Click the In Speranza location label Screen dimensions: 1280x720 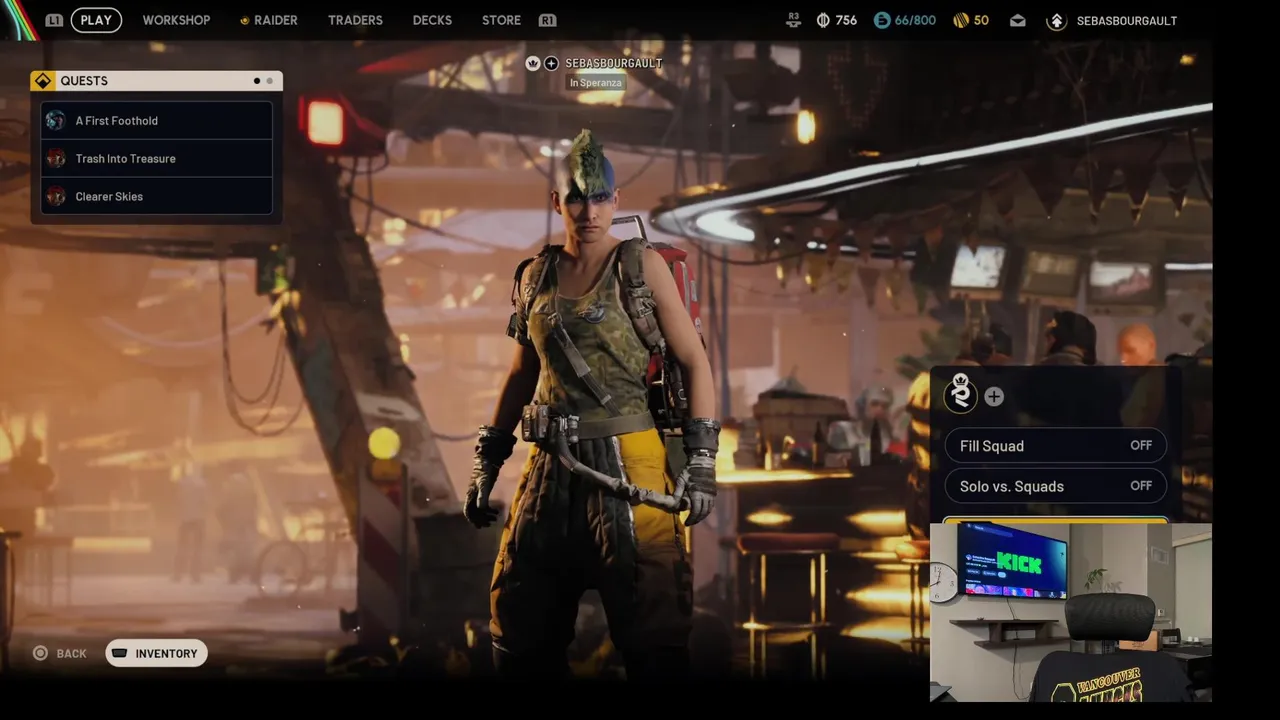coord(596,83)
